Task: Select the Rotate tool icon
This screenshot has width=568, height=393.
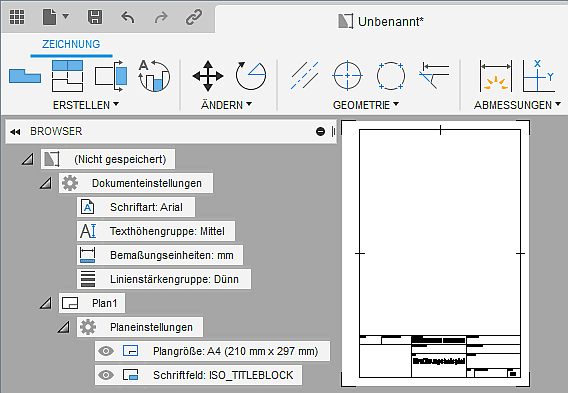Action: point(251,76)
